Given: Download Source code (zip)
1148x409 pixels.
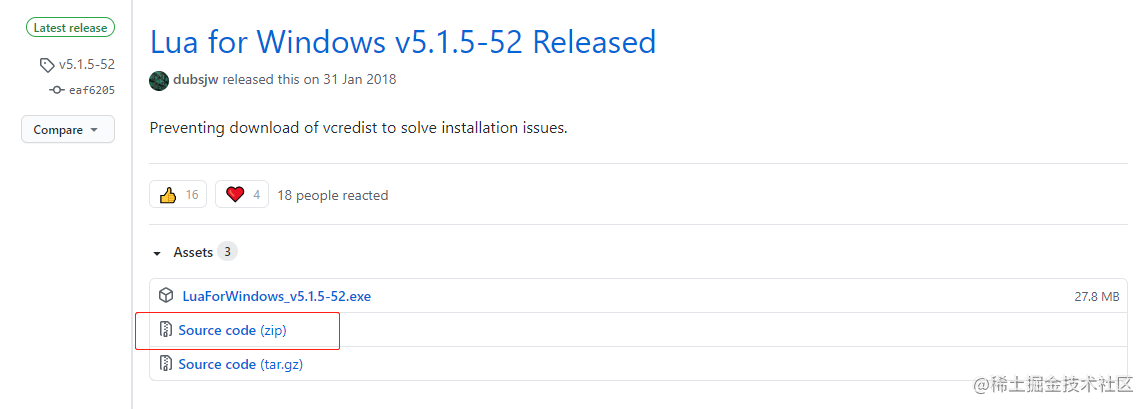Looking at the screenshot, I should (x=232, y=330).
